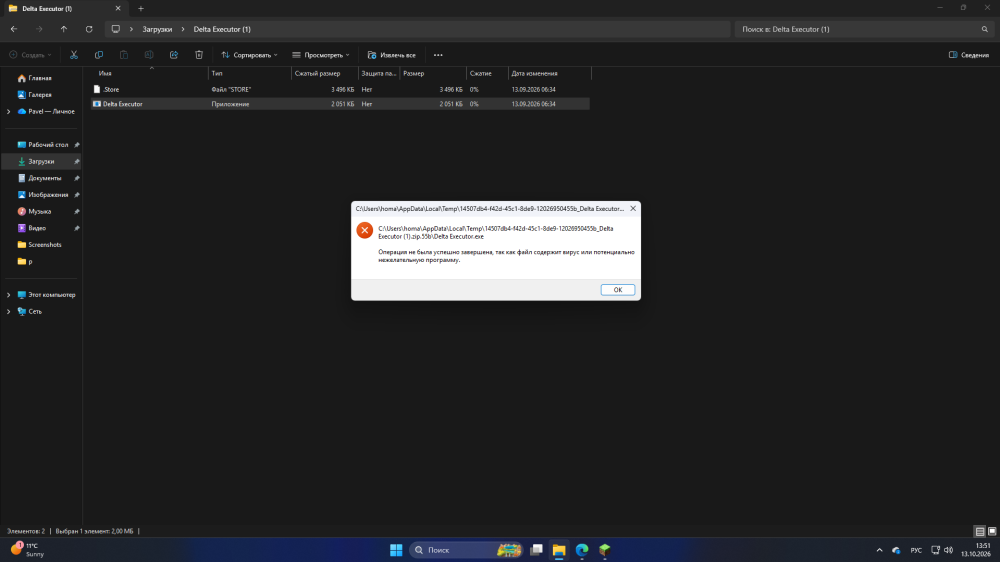Open weather widget showing 11°C Sunny
The height and width of the screenshot is (562, 1000).
point(28,550)
